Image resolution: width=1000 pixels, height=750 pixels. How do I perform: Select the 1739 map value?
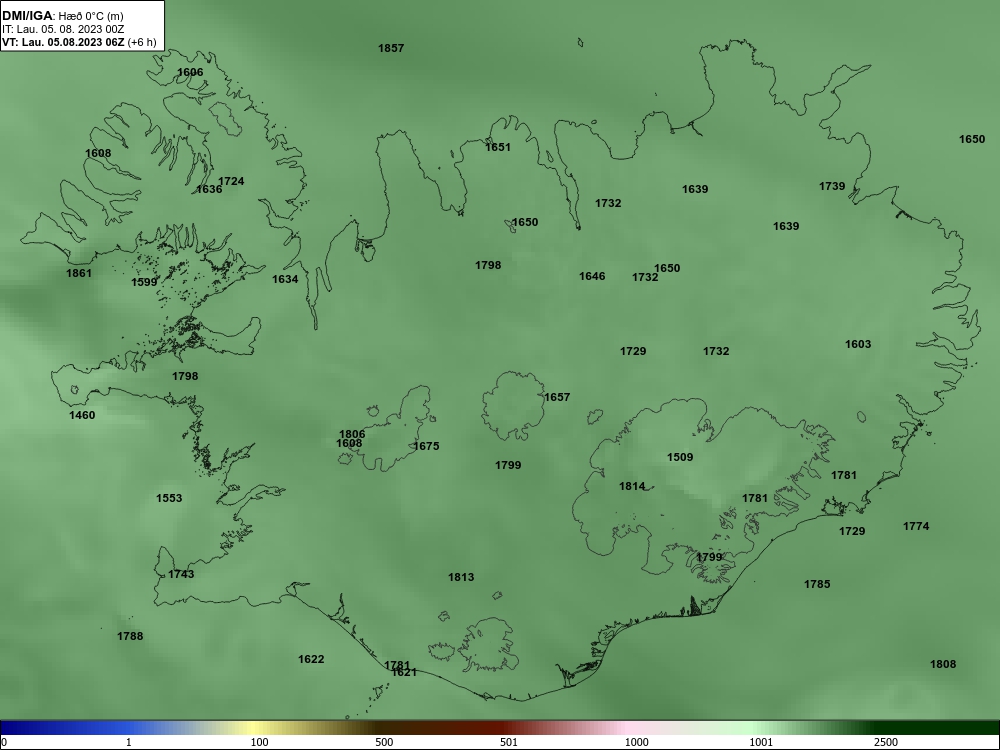coord(832,186)
